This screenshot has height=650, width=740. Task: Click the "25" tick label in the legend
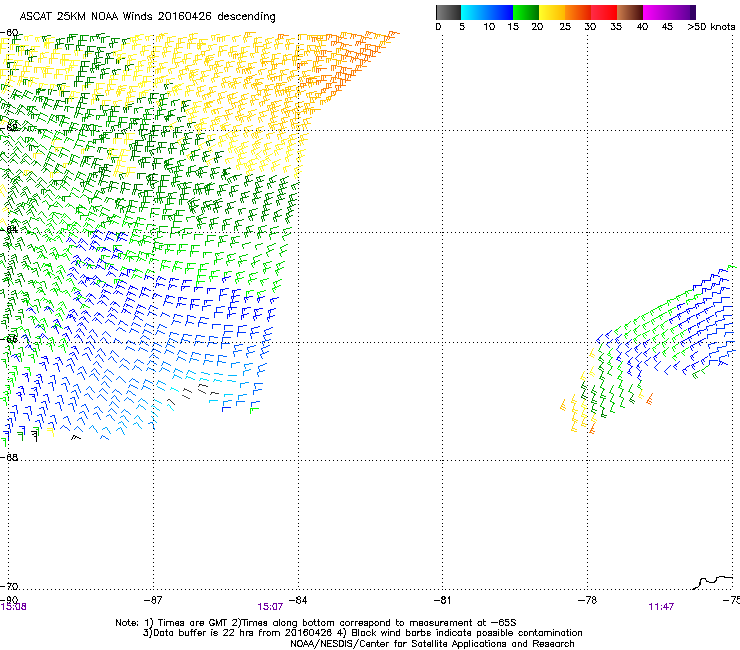(565, 27)
